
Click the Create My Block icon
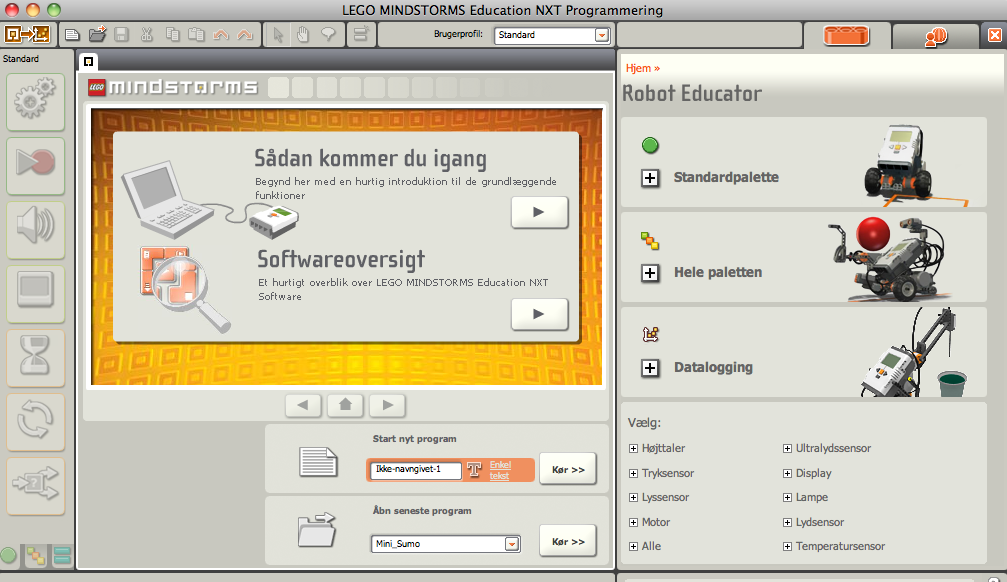(361, 34)
